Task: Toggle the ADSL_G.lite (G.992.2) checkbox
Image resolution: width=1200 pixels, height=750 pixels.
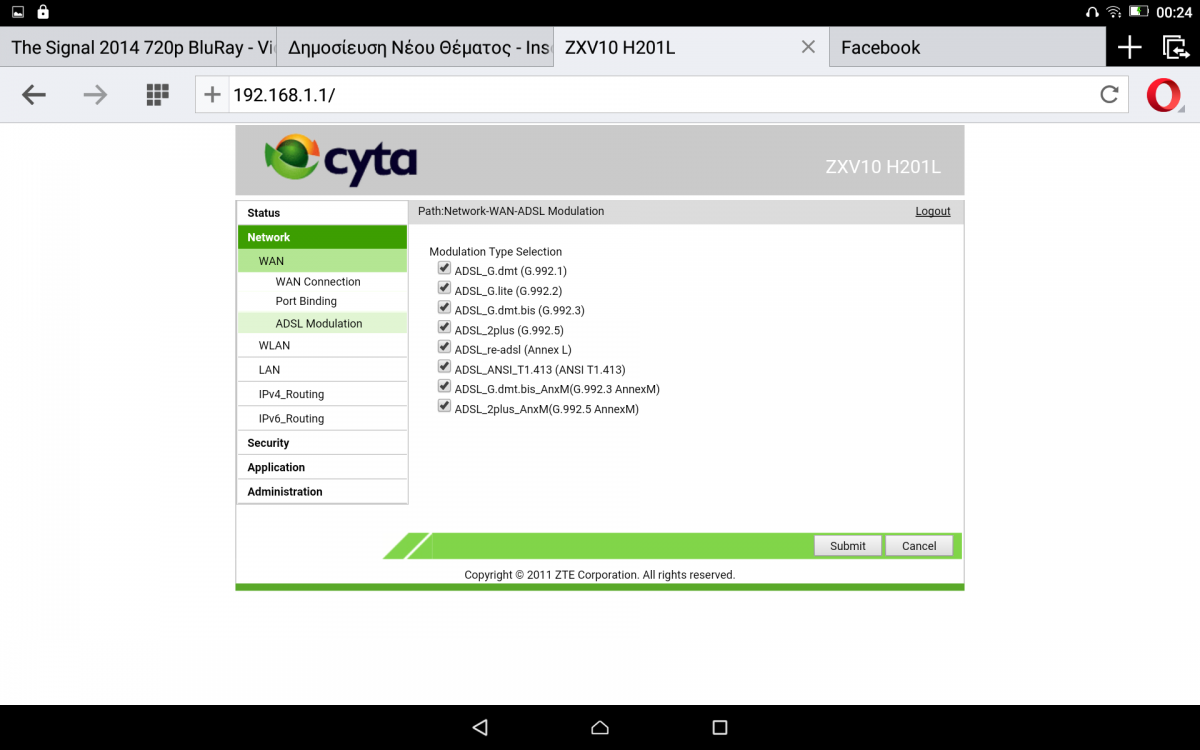Action: coord(444,288)
